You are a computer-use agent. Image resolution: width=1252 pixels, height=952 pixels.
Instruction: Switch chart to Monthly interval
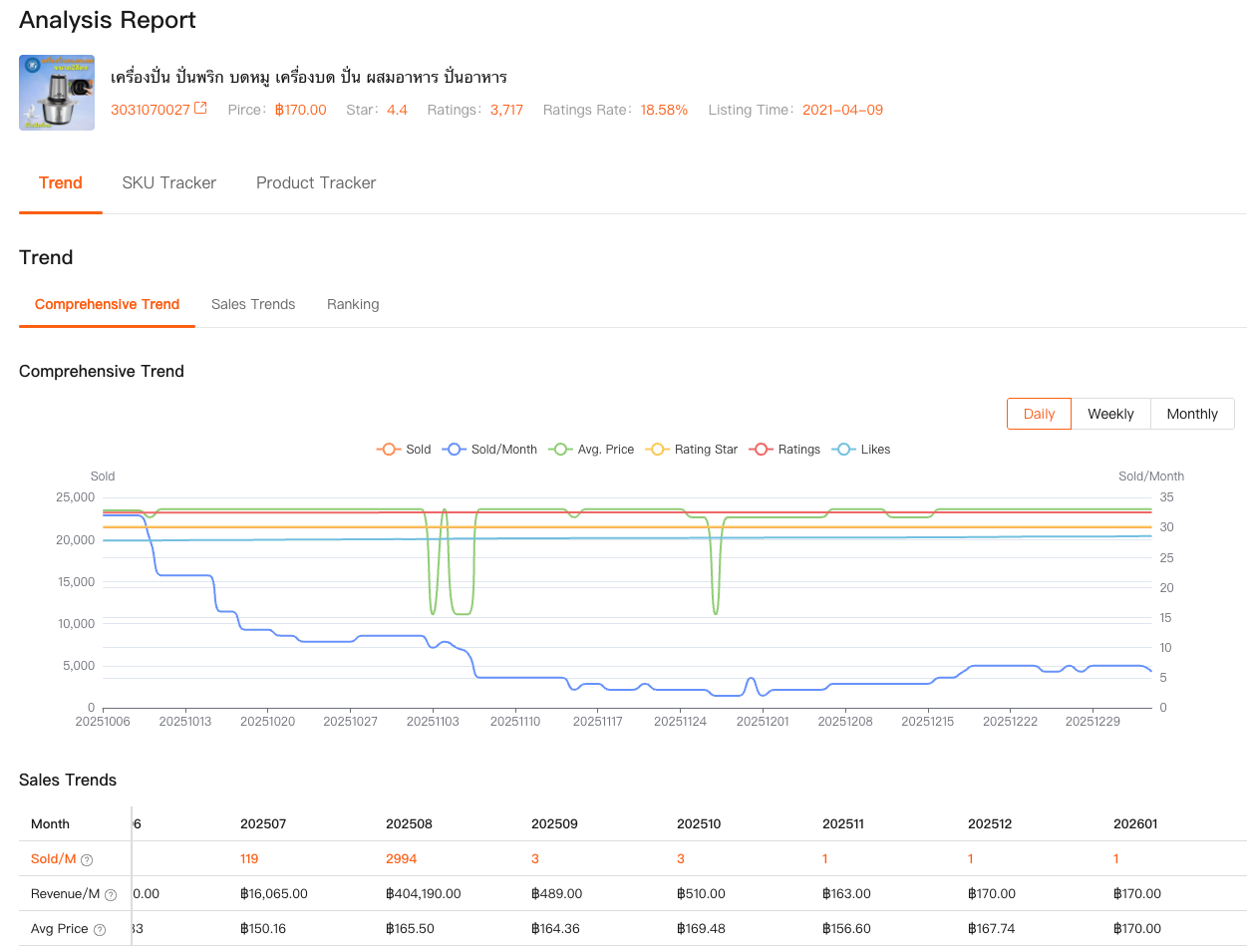pos(1192,414)
